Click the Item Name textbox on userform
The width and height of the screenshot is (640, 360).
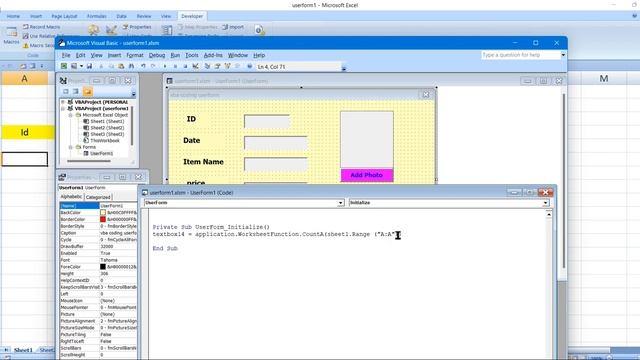276,164
